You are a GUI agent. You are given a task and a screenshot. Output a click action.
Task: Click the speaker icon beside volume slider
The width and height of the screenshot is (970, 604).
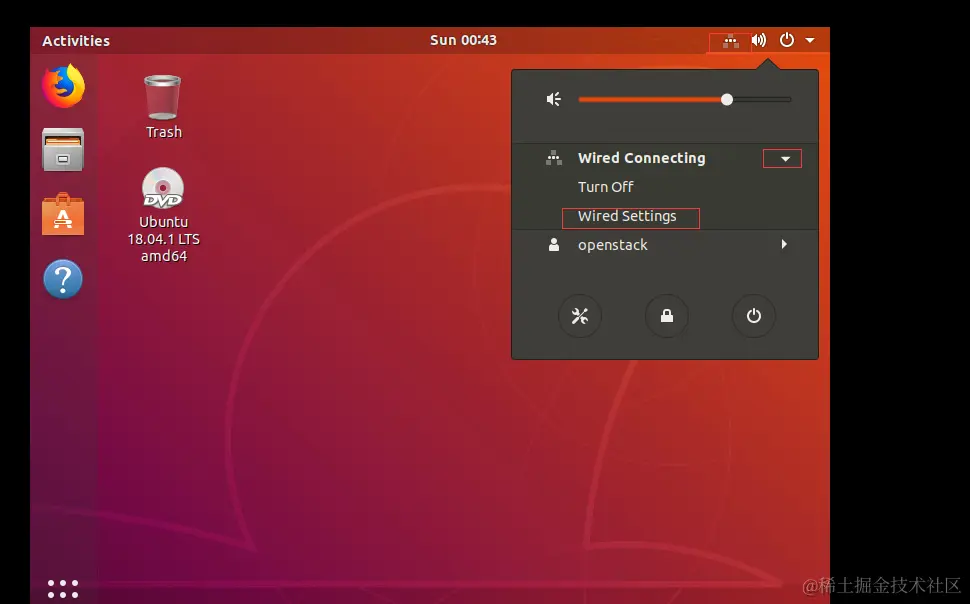pyautogui.click(x=554, y=99)
